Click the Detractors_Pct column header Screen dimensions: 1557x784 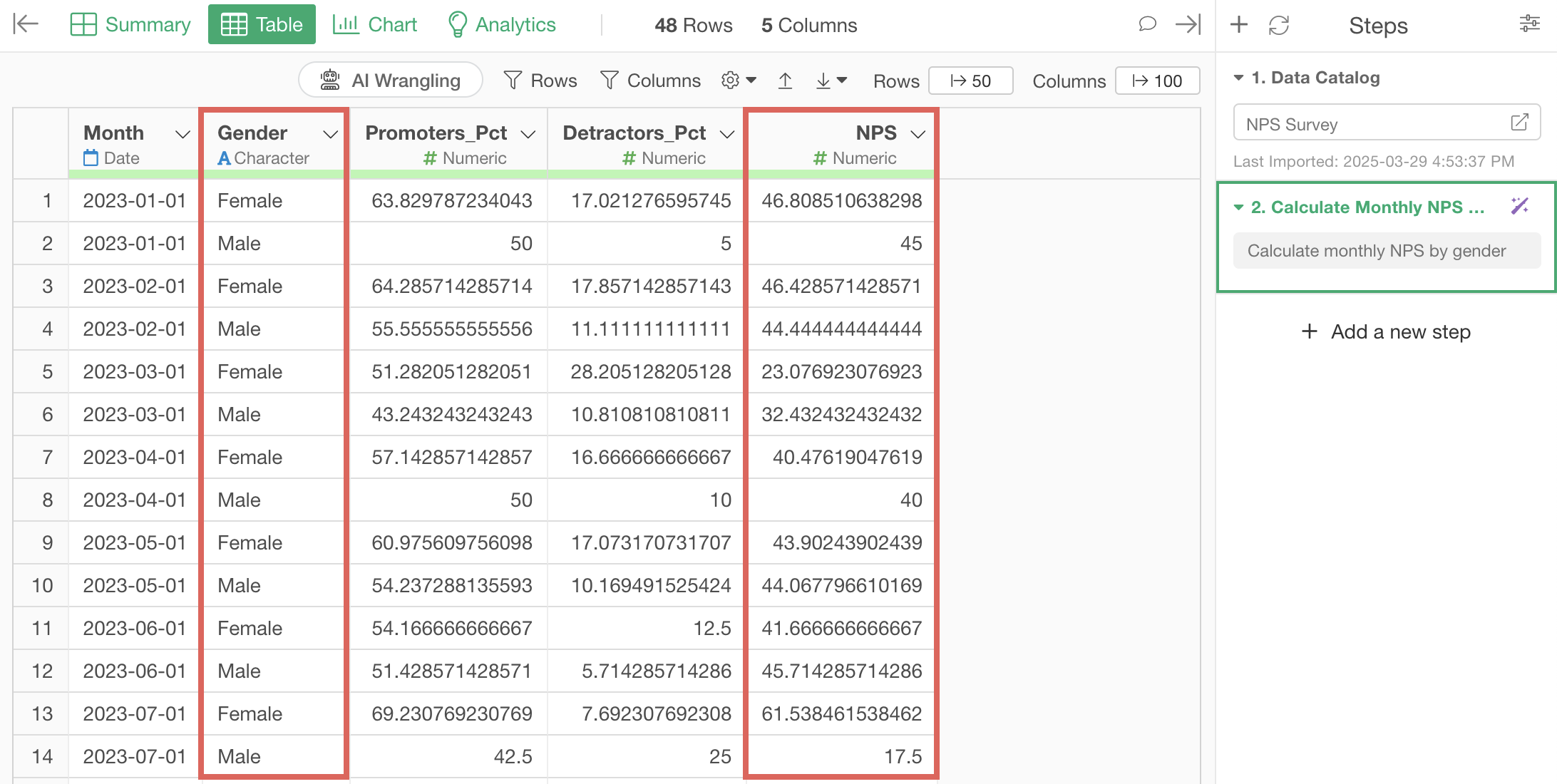[x=647, y=143]
